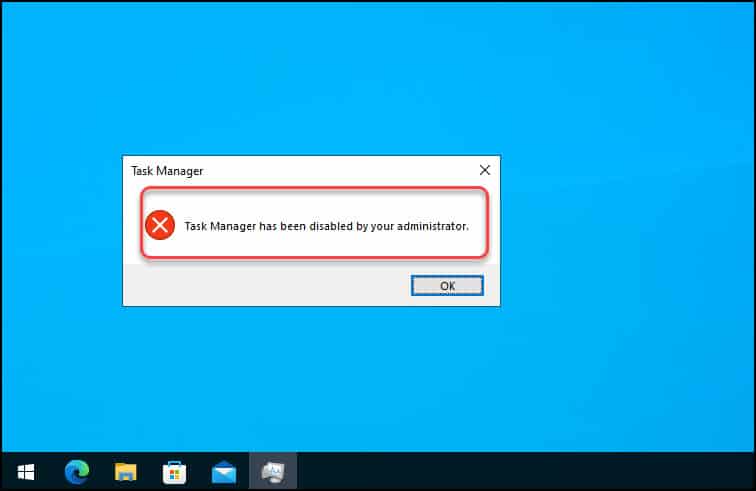Screen dimensions: 756x491
Task: Click the 'Task Manager has been disabled' message
Action: tap(326, 226)
